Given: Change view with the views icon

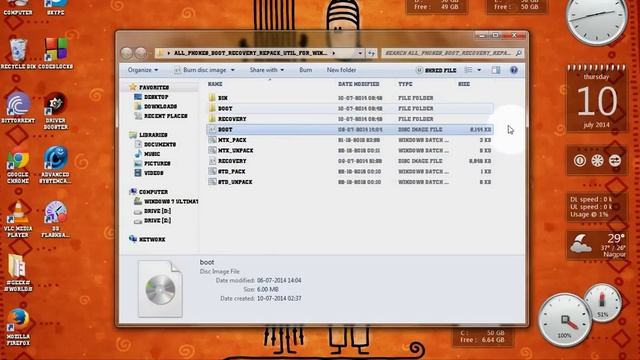Looking at the screenshot, I should (468, 70).
